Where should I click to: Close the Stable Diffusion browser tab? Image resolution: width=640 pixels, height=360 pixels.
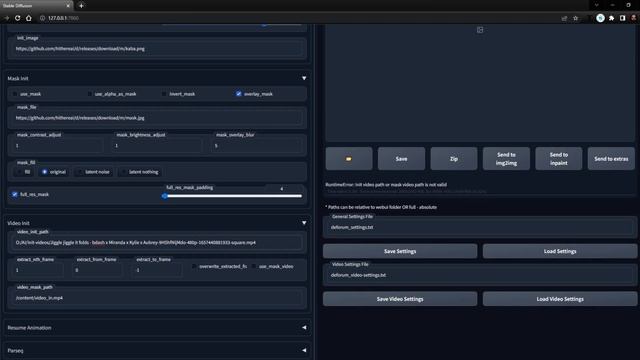coord(68,6)
